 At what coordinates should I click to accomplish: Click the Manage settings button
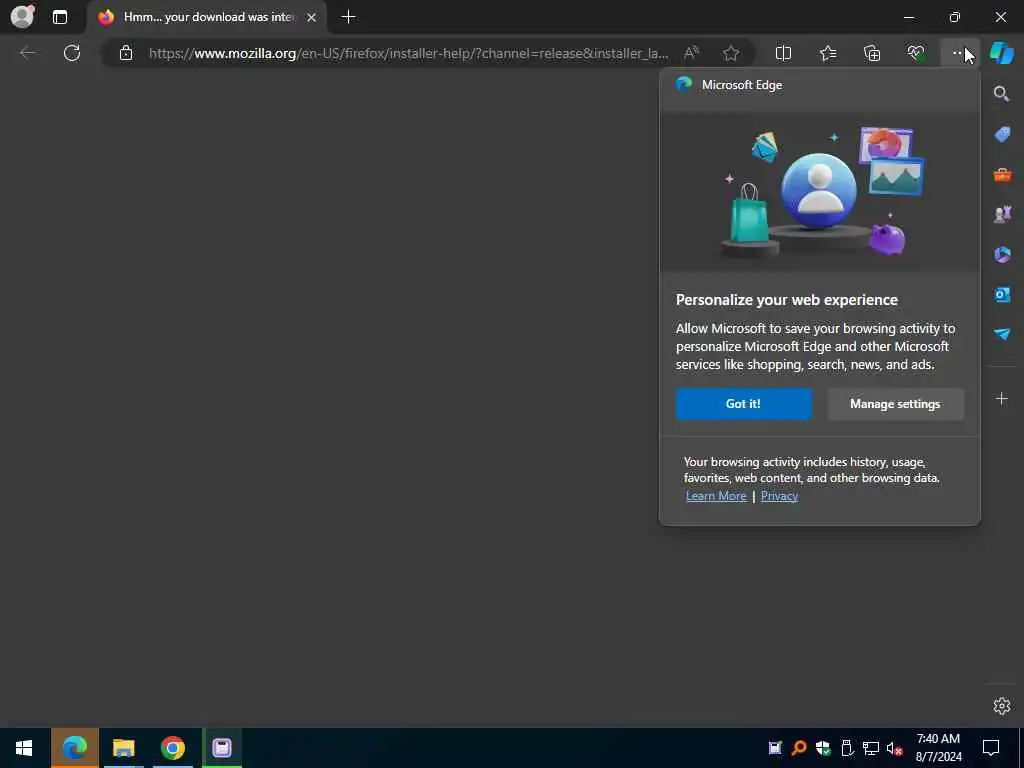895,404
